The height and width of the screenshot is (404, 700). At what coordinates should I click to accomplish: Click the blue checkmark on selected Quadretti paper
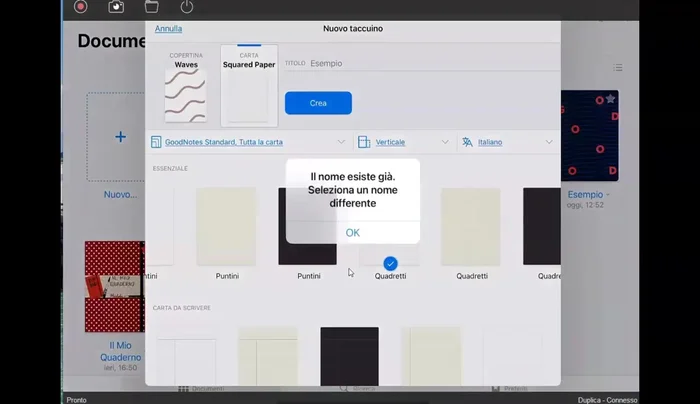(390, 264)
